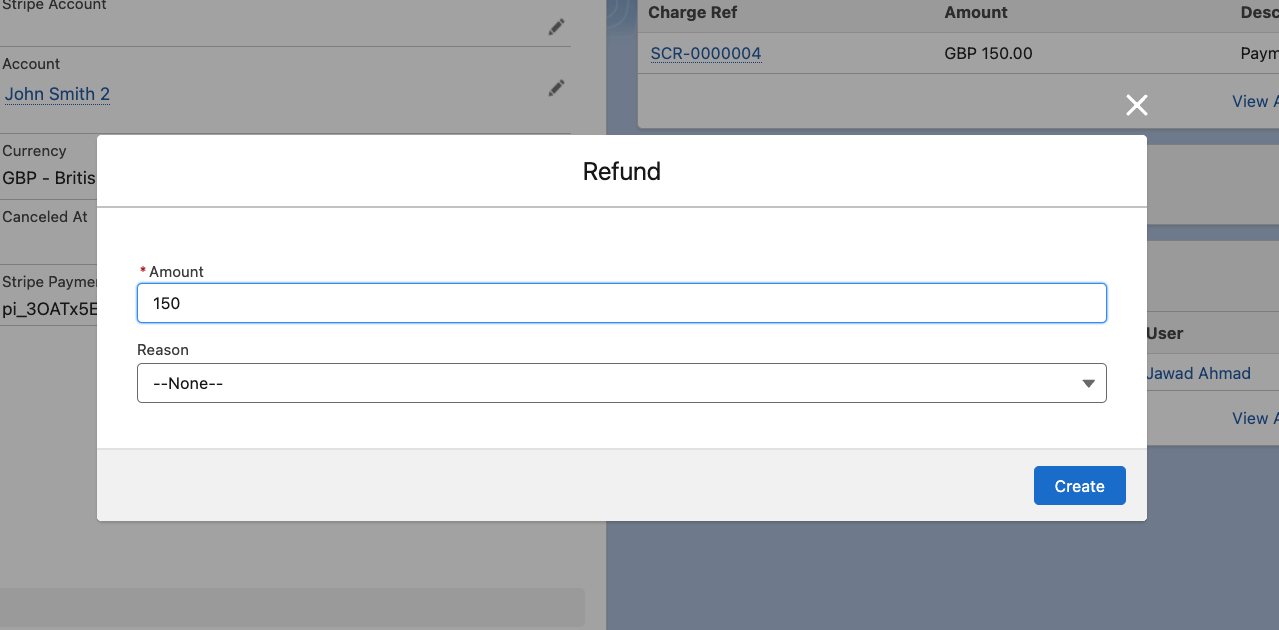Viewport: 1279px width, 630px height.
Task: Click the Amount column header in charges table
Action: (975, 13)
